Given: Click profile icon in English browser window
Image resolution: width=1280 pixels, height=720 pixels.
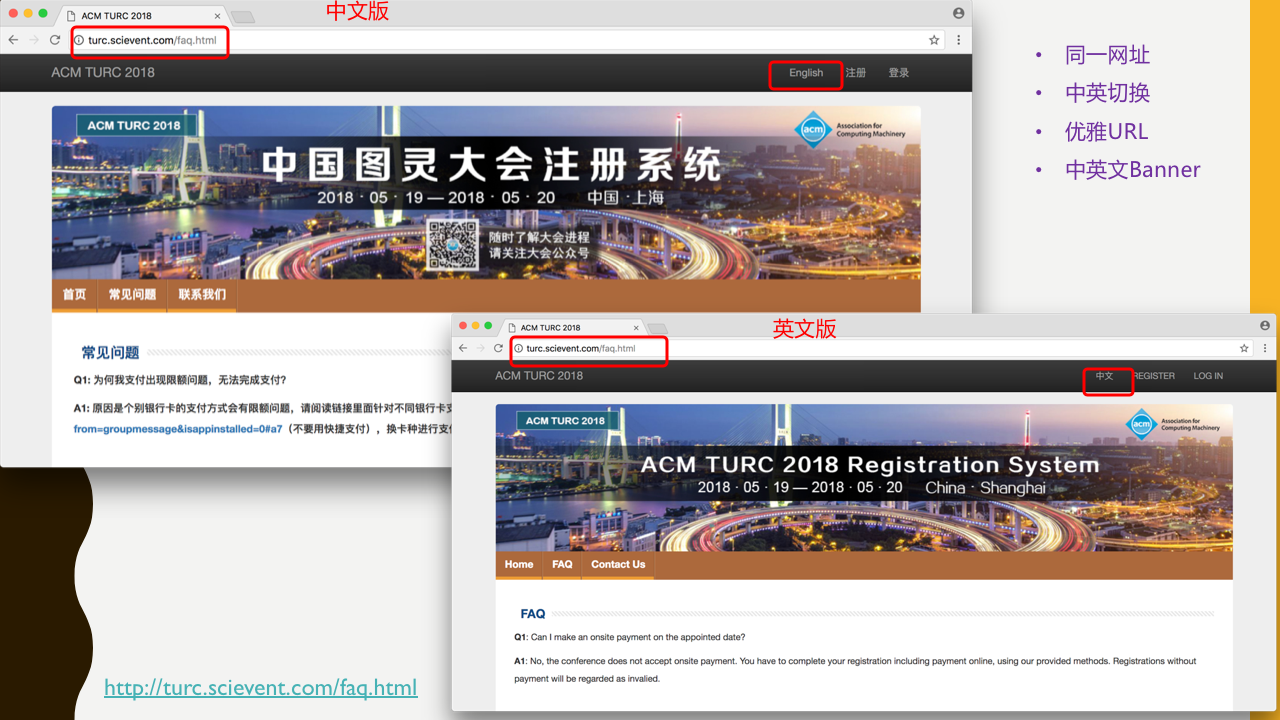Looking at the screenshot, I should pyautogui.click(x=1265, y=326).
